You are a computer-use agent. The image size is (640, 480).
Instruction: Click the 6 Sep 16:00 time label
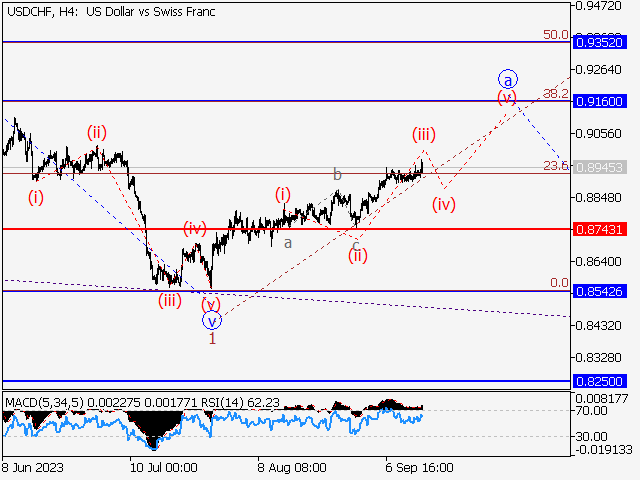tap(419, 467)
